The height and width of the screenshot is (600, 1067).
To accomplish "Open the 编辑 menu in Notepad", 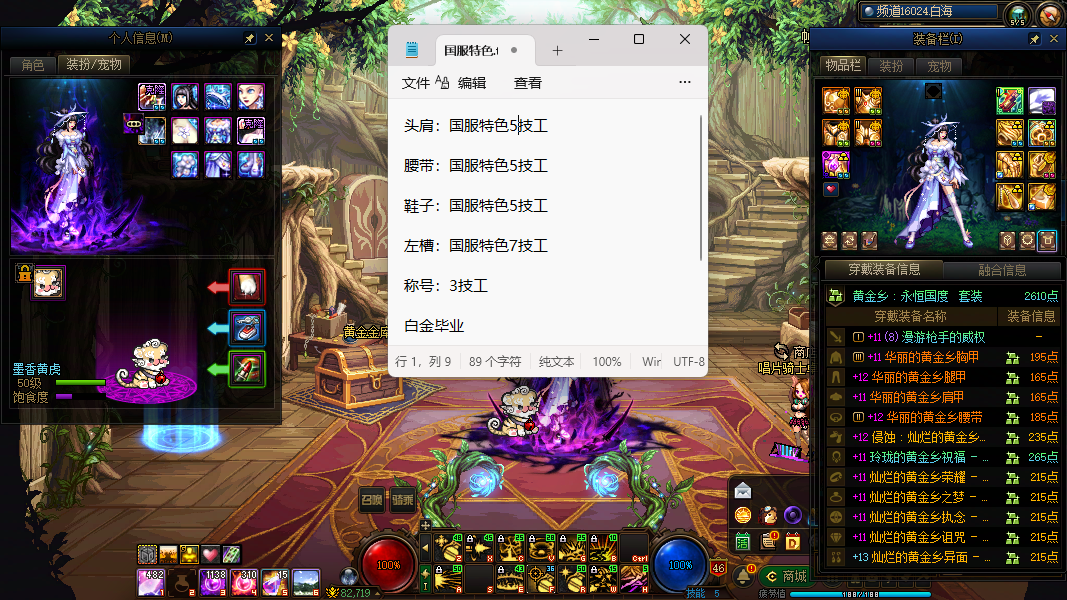I will (472, 83).
